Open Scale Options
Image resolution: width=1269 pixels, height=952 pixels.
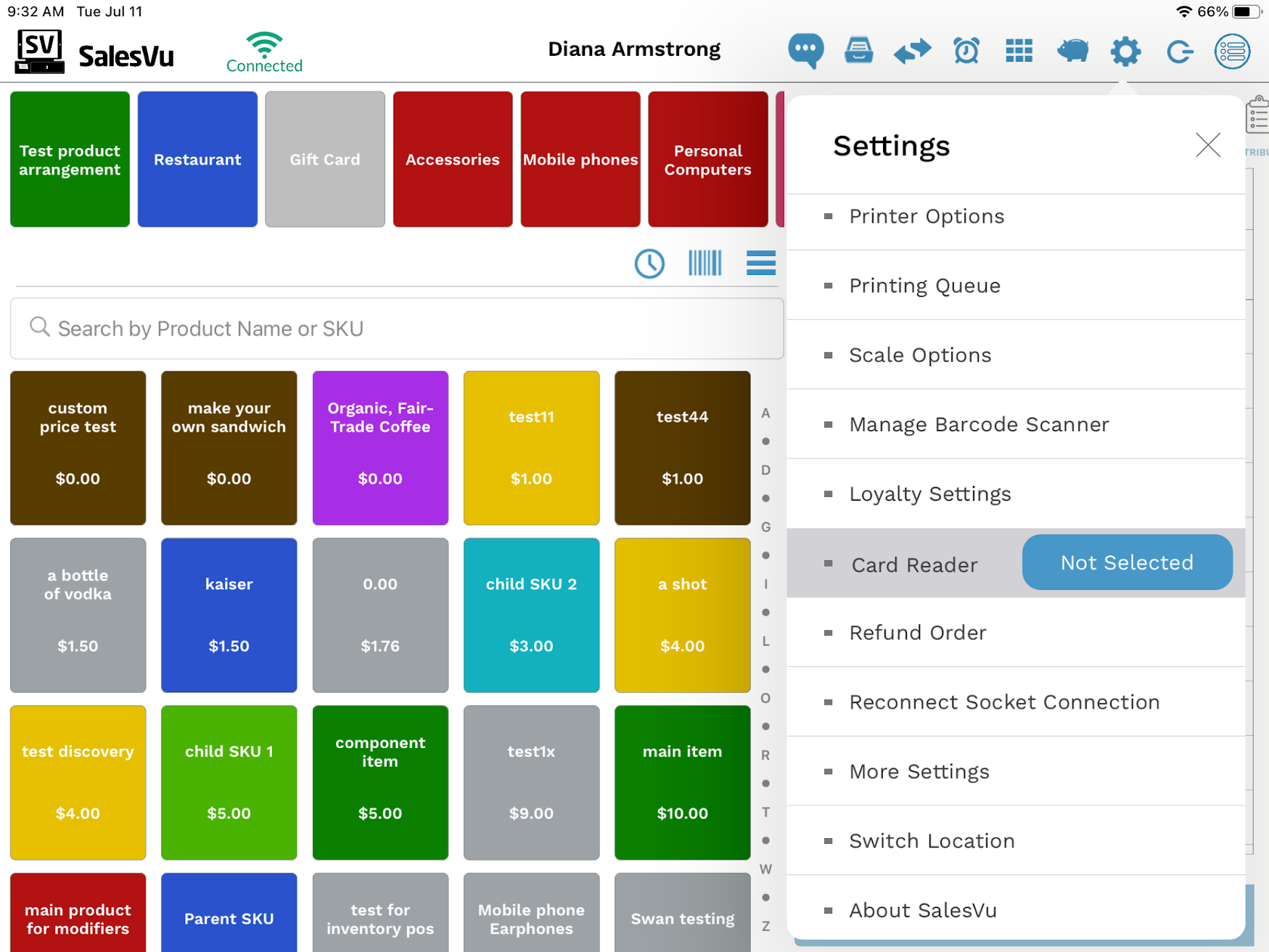pos(1016,355)
